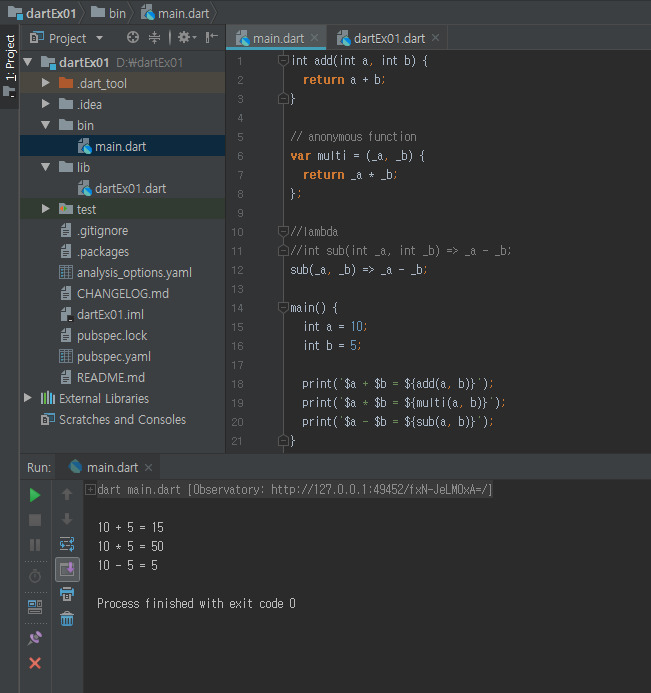
Task: Click line number 12 in the gutter
Action: point(237,270)
